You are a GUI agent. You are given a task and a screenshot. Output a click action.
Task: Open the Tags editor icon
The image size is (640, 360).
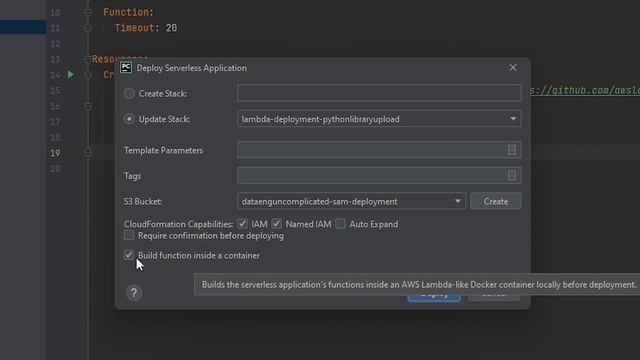(511, 176)
